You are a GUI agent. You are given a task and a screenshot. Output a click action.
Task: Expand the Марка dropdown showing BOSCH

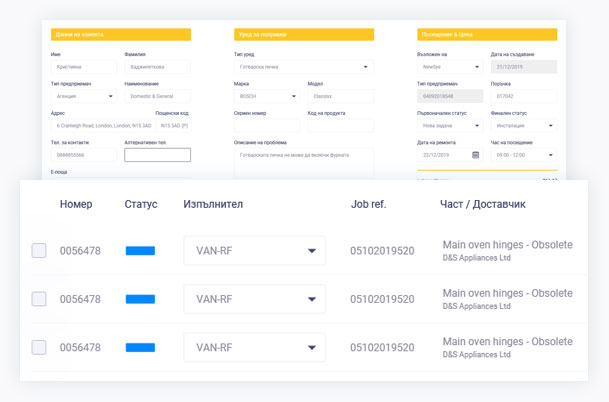pyautogui.click(x=267, y=96)
